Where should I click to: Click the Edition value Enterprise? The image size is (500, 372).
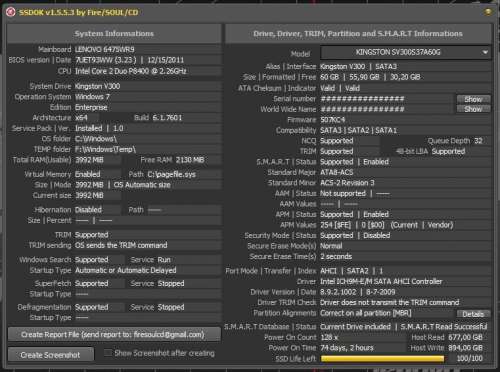click(91, 107)
